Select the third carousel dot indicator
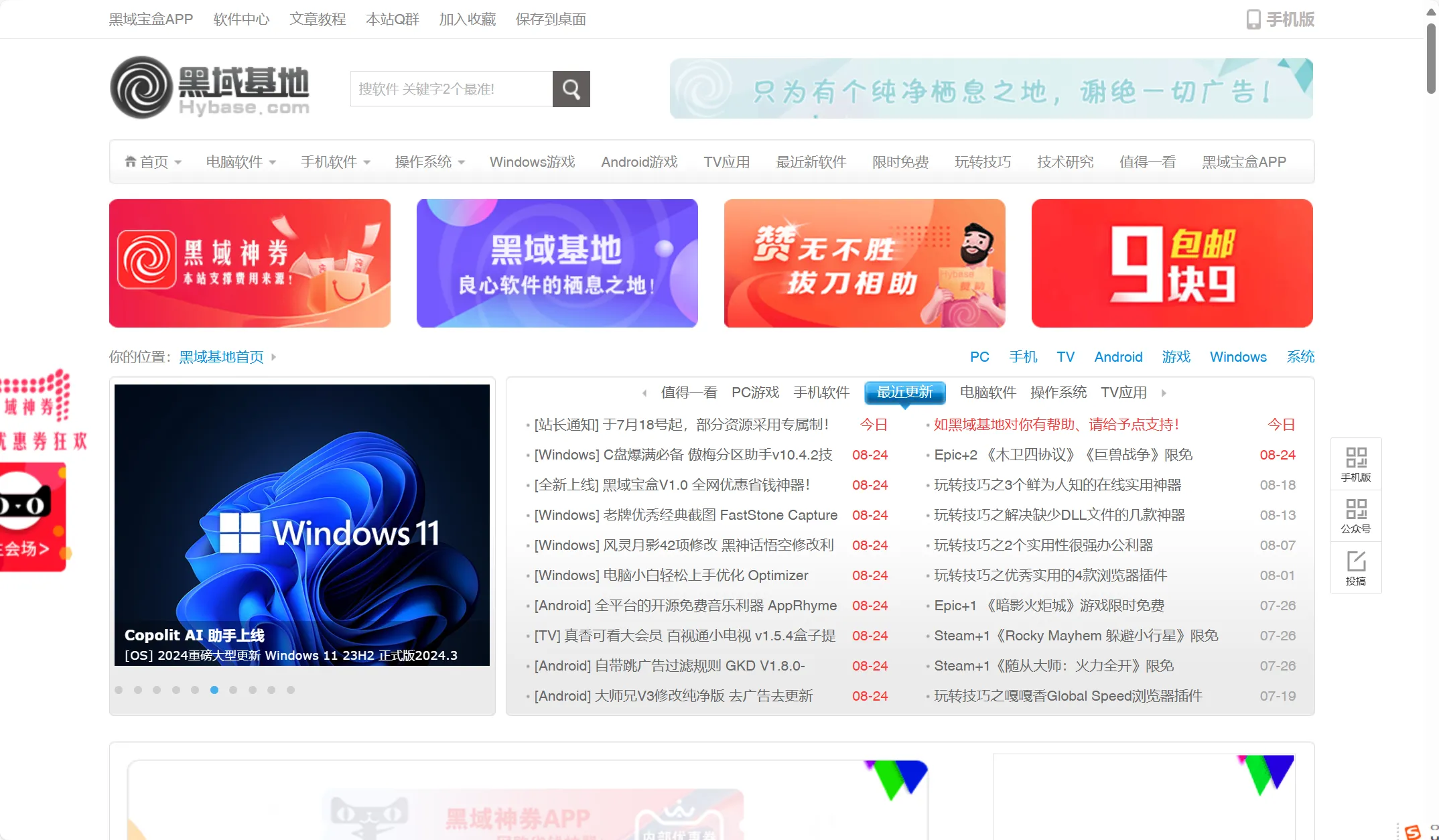The image size is (1439, 840). coord(157,690)
